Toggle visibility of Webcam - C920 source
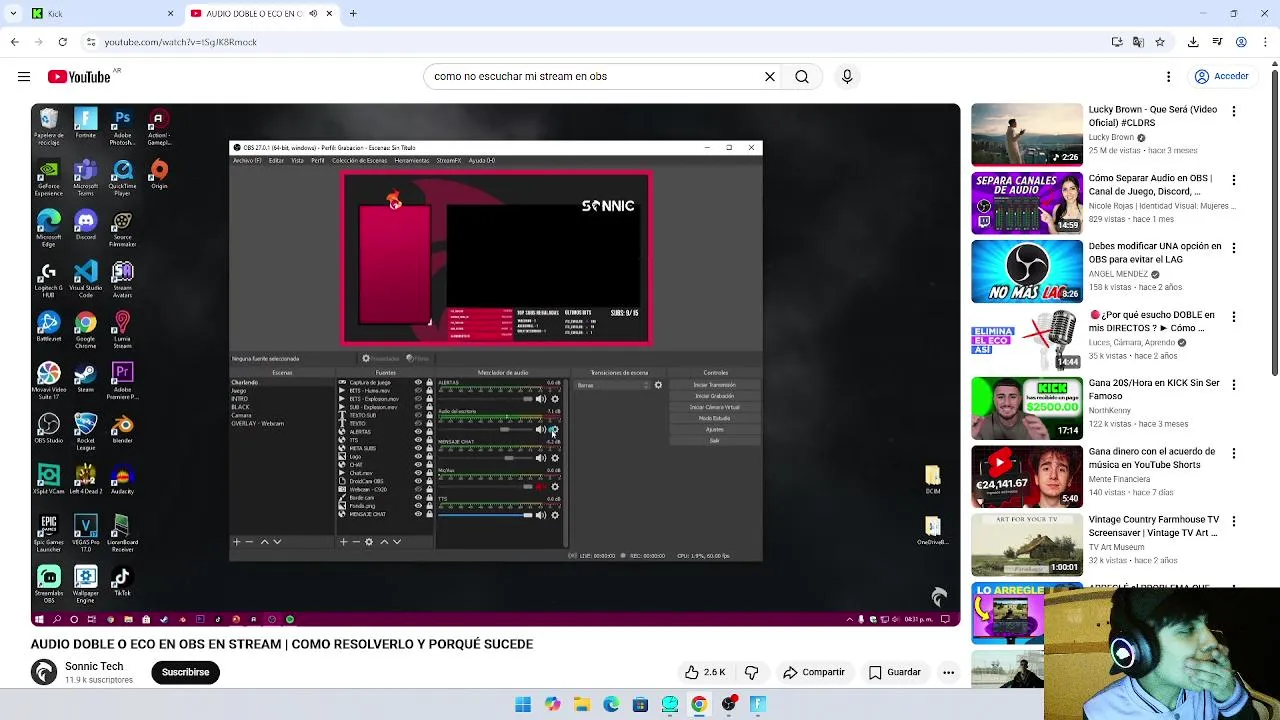The image size is (1280, 720). 418,489
